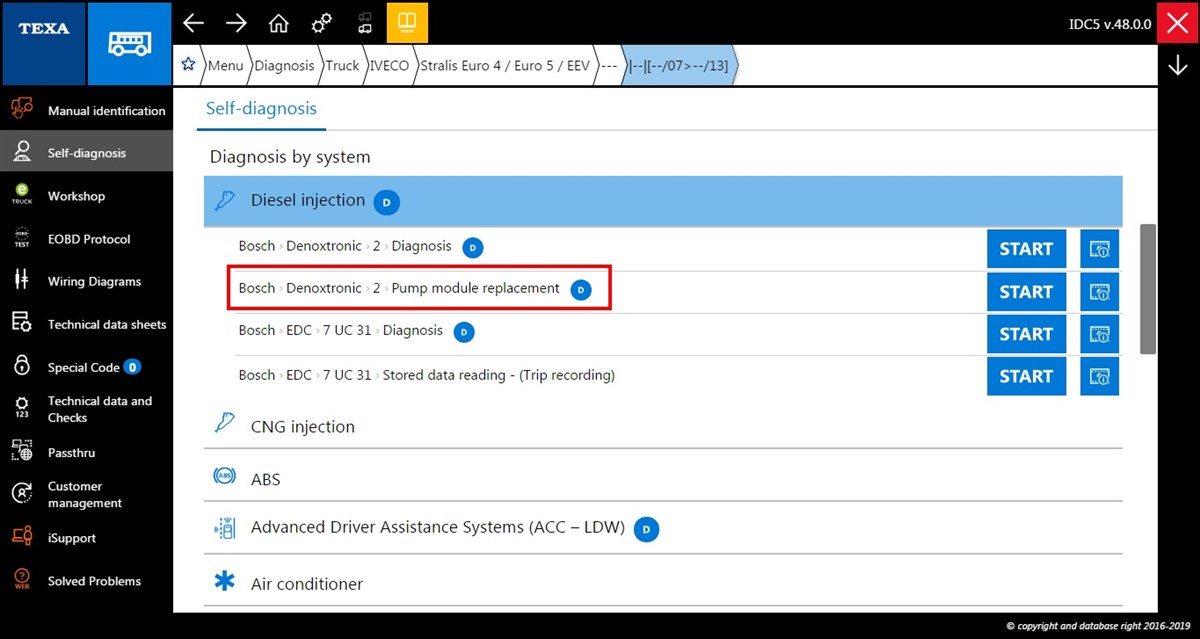Open Solved Problems in the sidebar
This screenshot has width=1200, height=639.
(x=86, y=581)
